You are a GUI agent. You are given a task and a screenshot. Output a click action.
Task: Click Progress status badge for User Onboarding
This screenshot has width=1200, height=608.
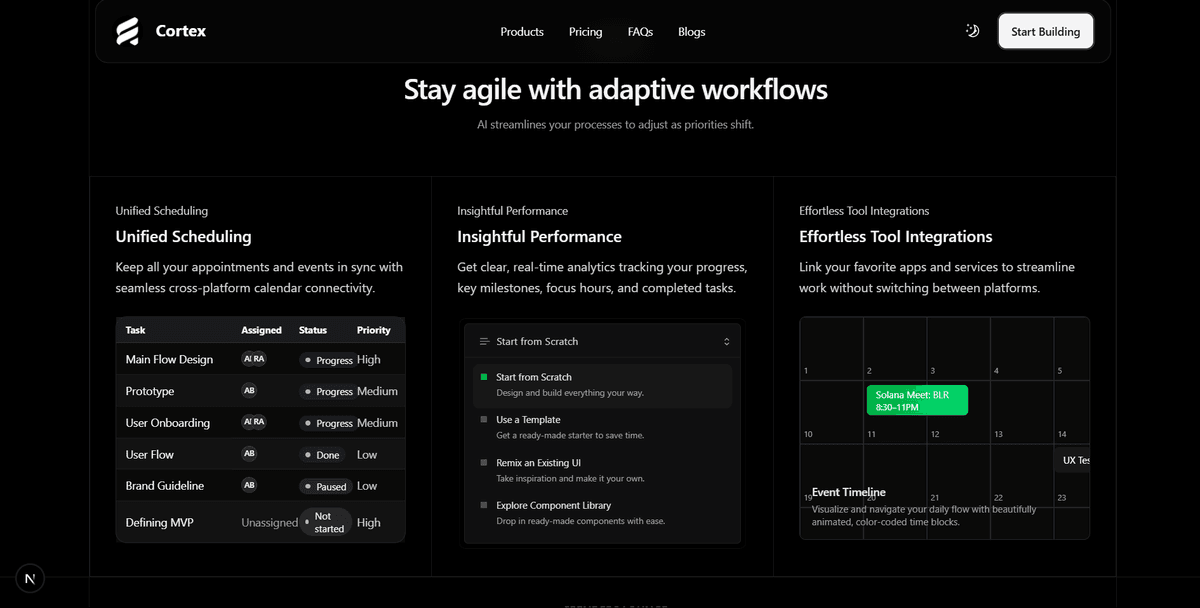point(327,423)
